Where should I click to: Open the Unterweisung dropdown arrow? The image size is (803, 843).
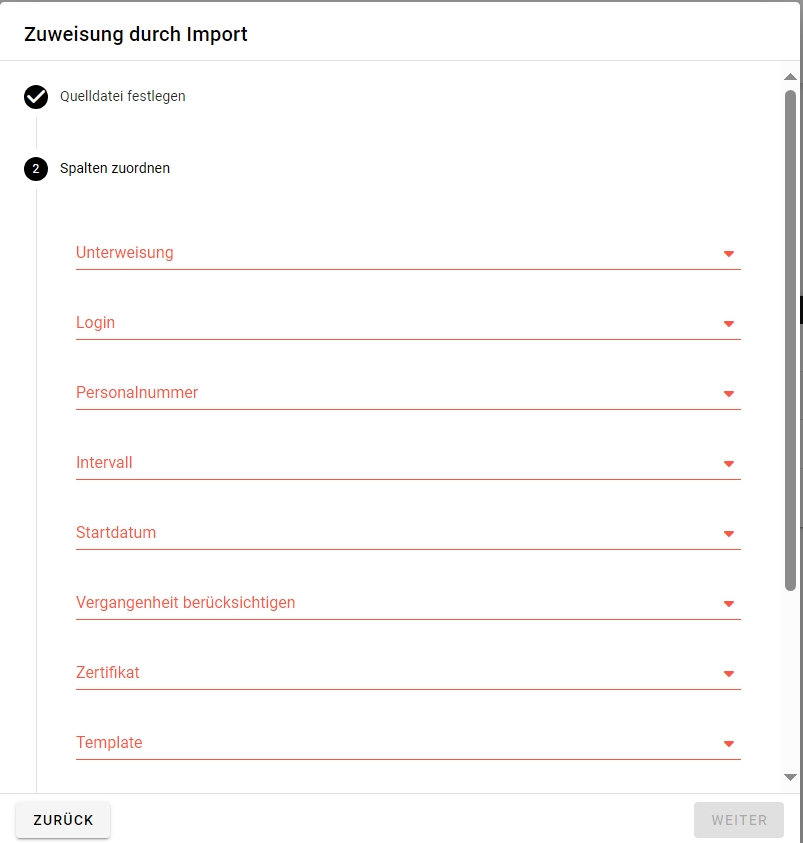tap(728, 254)
